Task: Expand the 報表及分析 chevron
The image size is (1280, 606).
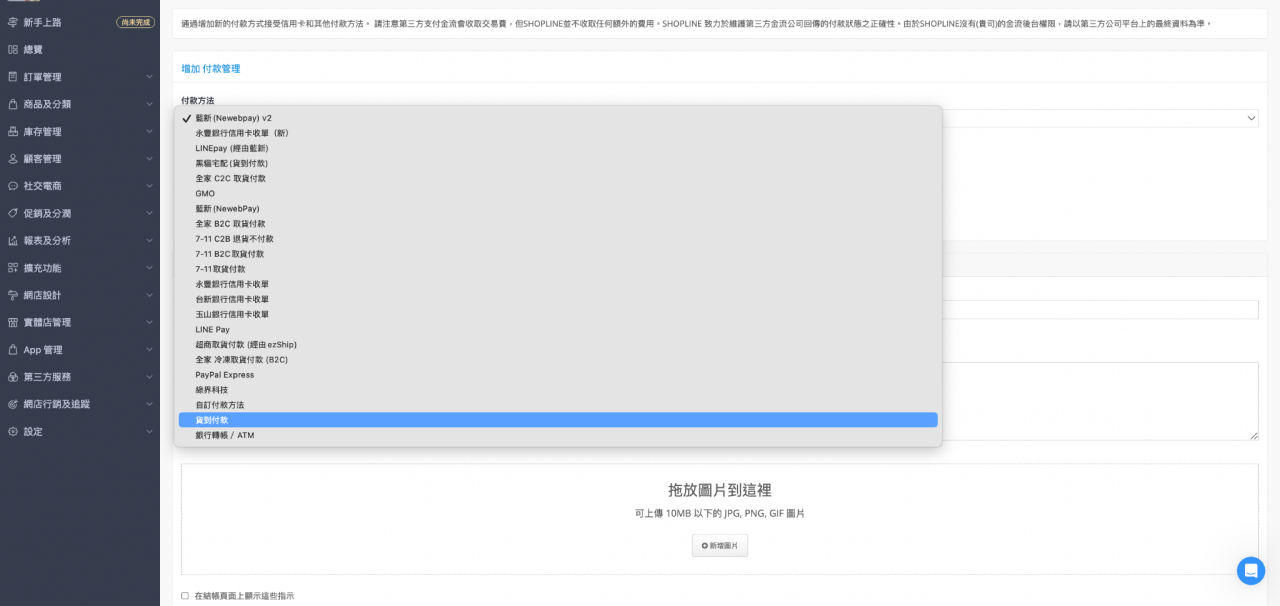Action: (x=149, y=241)
